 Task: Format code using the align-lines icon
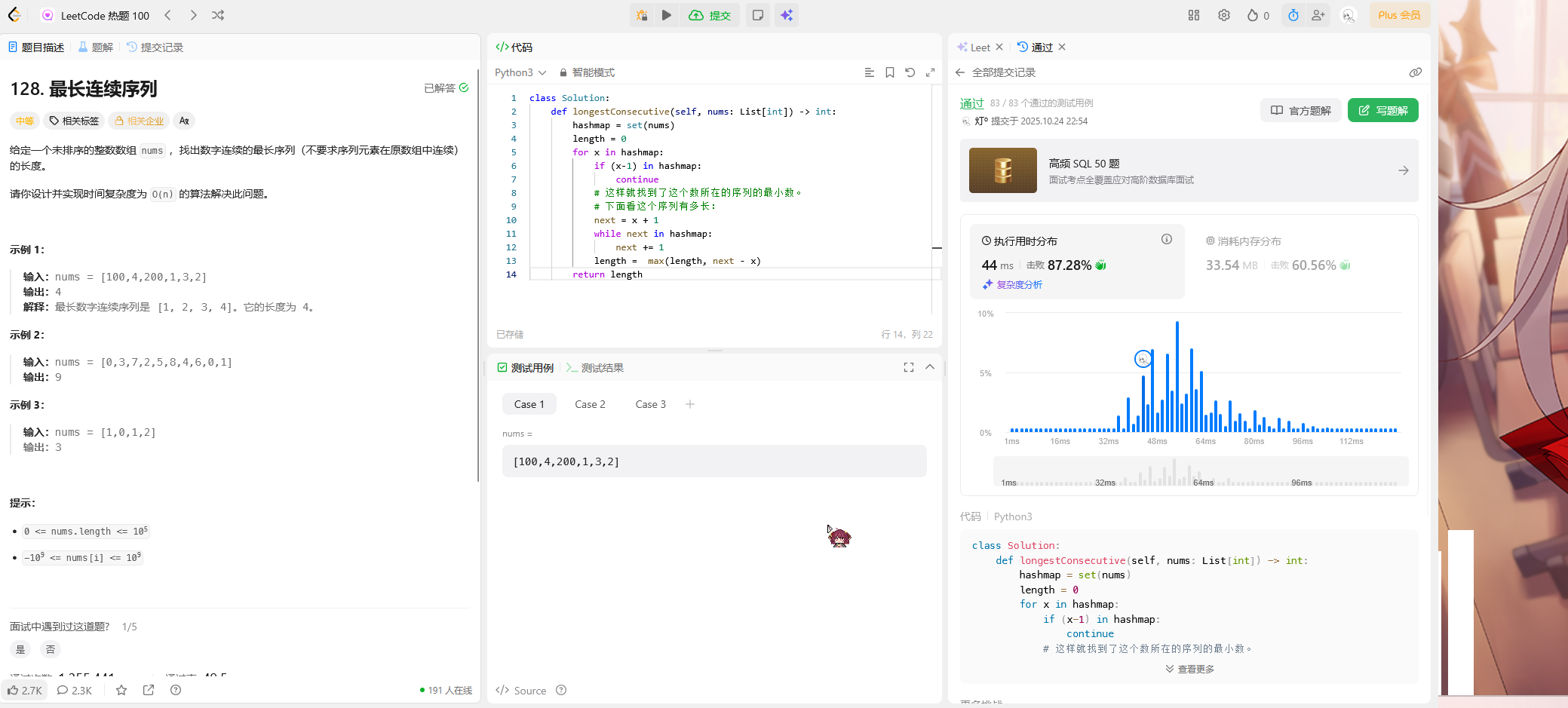(x=870, y=72)
